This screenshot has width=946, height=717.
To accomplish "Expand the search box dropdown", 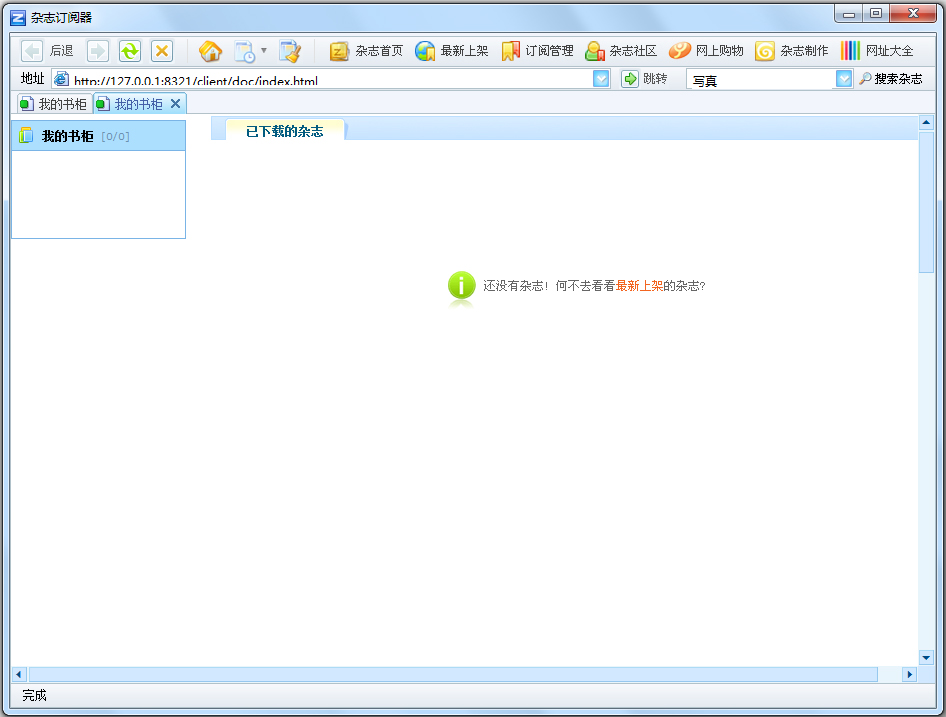I will pyautogui.click(x=844, y=79).
